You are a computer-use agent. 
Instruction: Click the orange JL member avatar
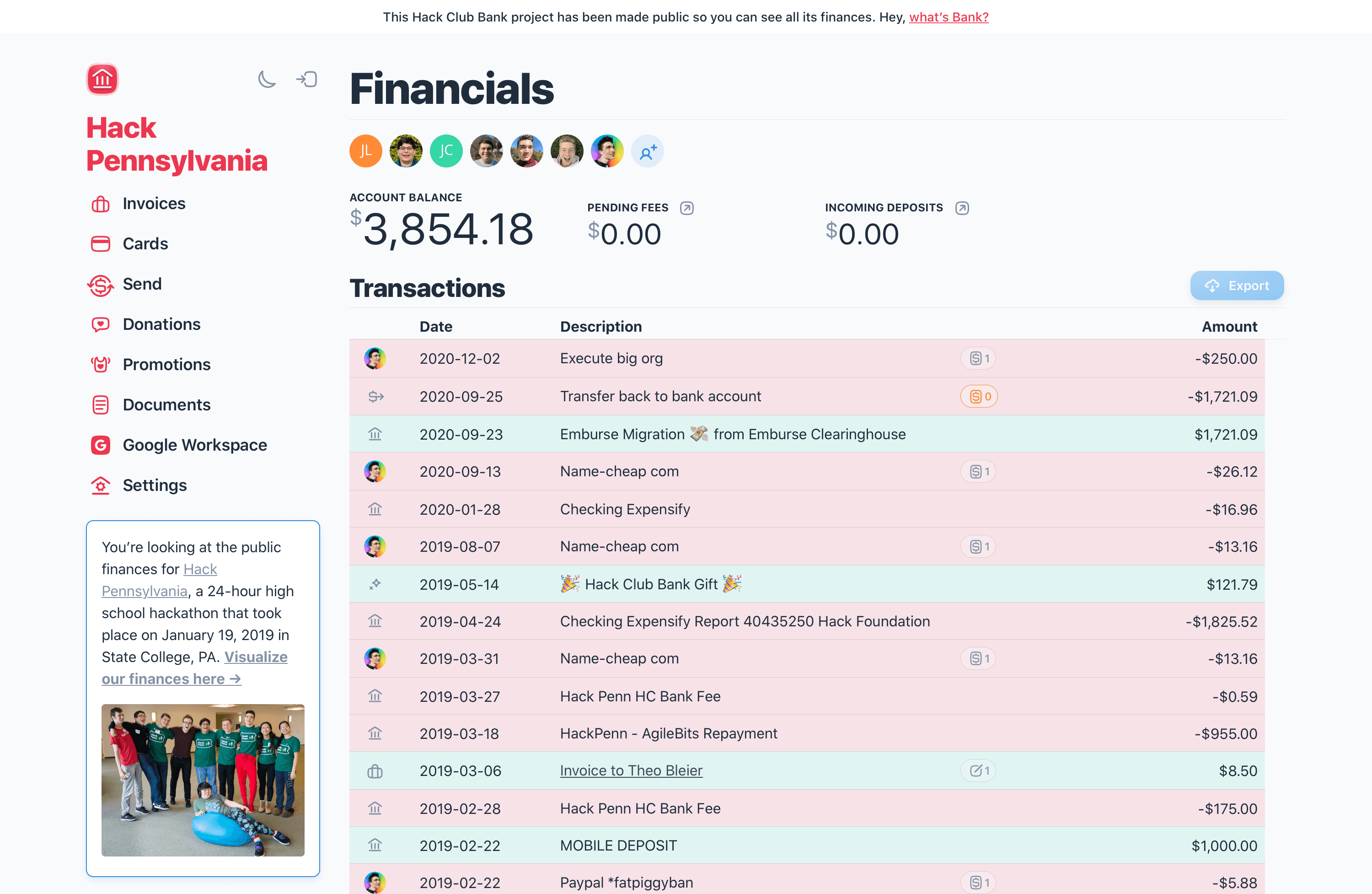coord(365,151)
